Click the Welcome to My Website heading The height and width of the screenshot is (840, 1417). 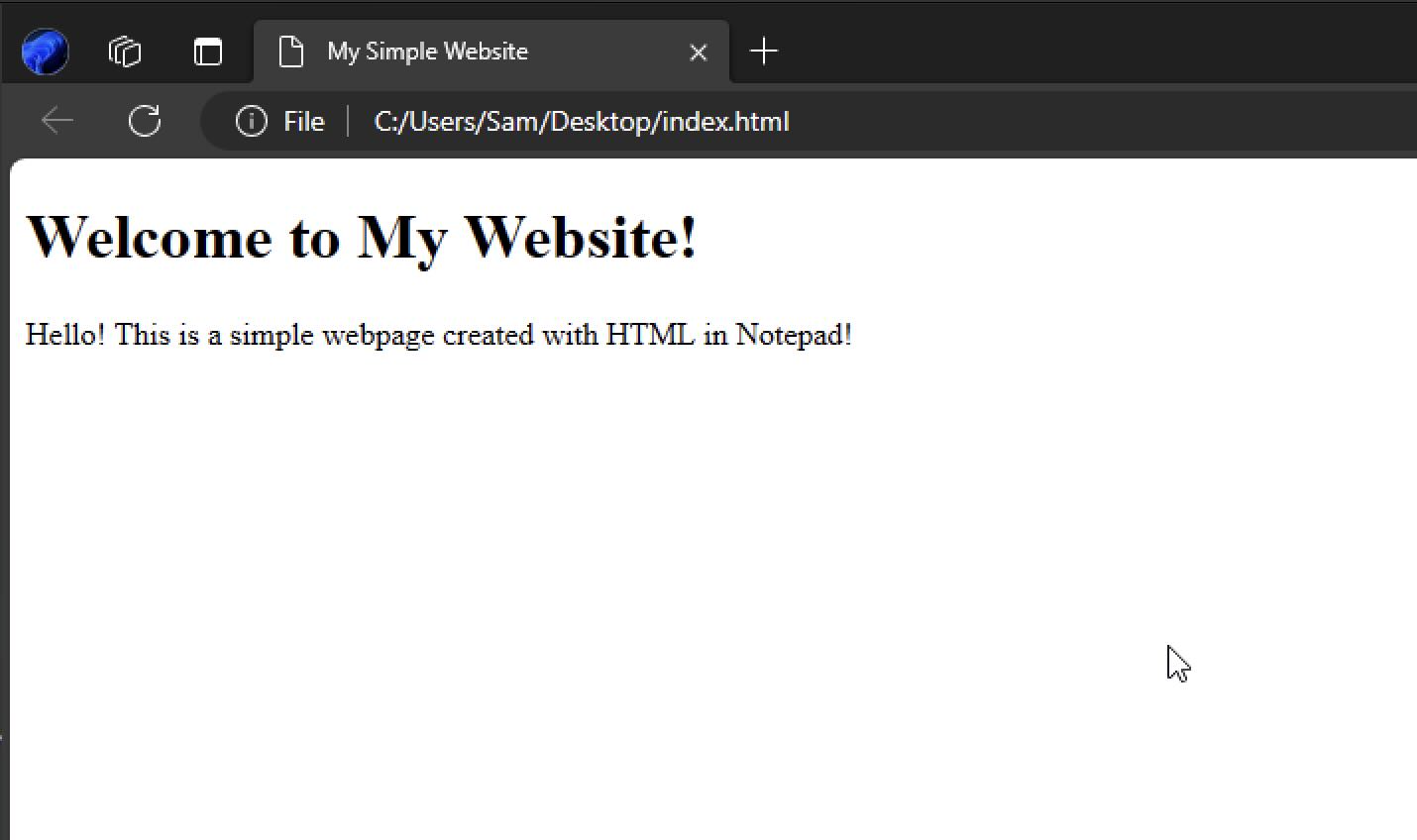click(x=363, y=237)
